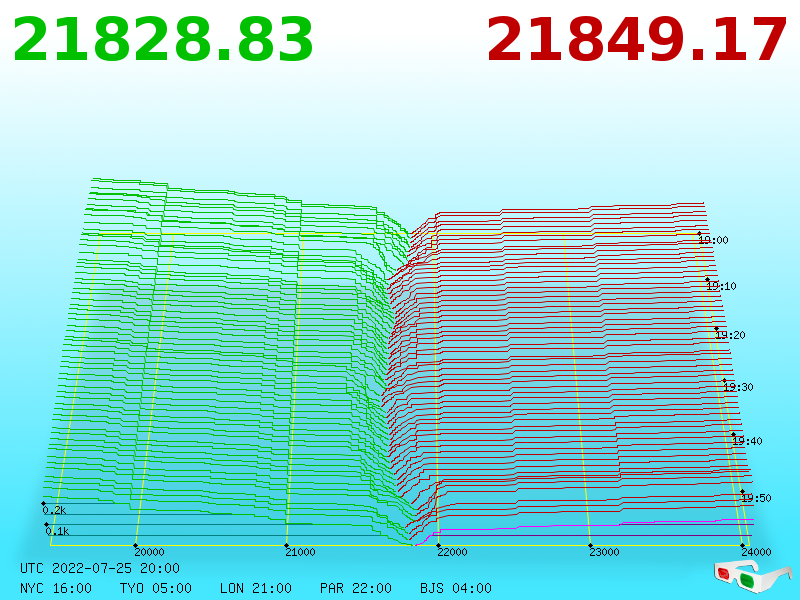Select the 19:10 time axis label
800x600 pixels.
(721, 286)
